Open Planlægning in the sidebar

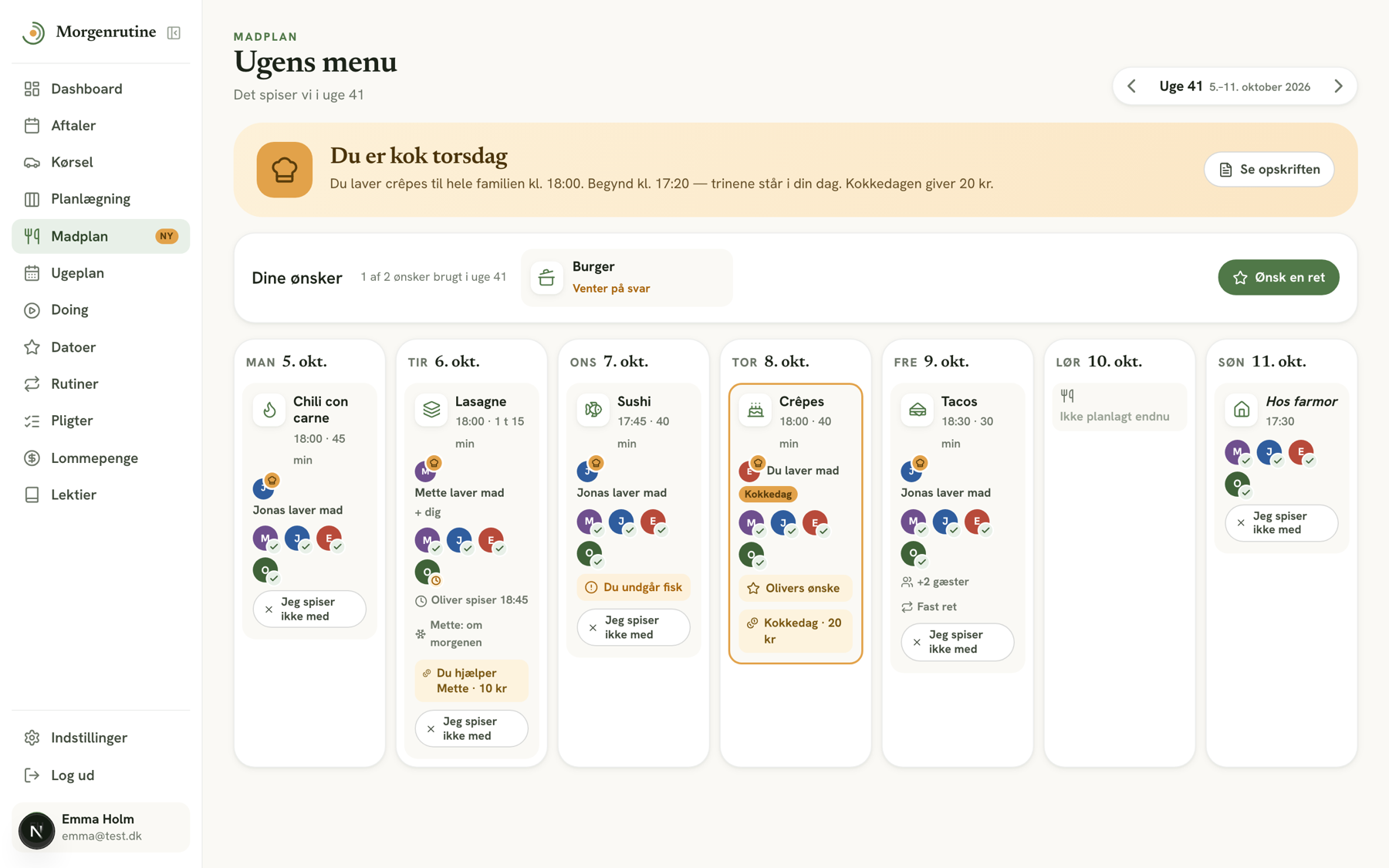click(101, 199)
